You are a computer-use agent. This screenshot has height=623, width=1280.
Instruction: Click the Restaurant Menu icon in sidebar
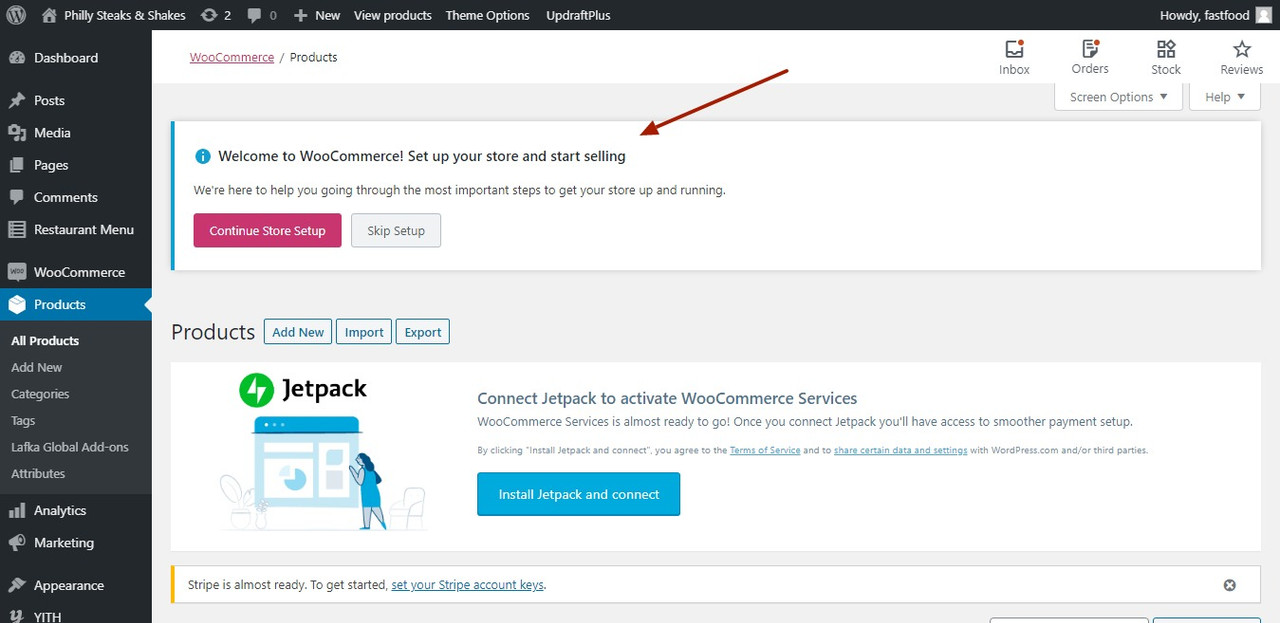(x=17, y=229)
